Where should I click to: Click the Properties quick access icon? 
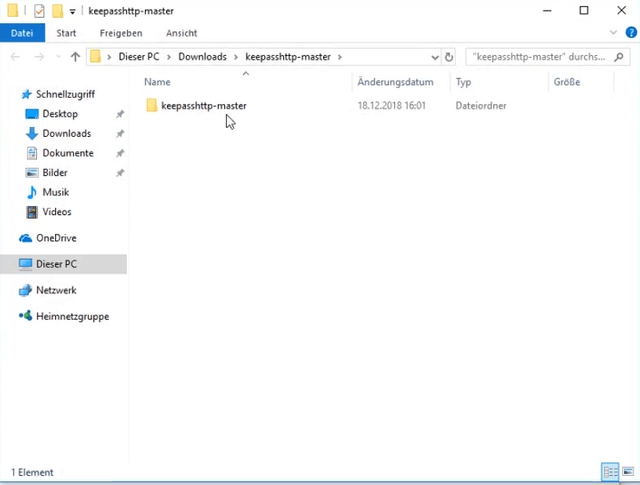pos(39,11)
